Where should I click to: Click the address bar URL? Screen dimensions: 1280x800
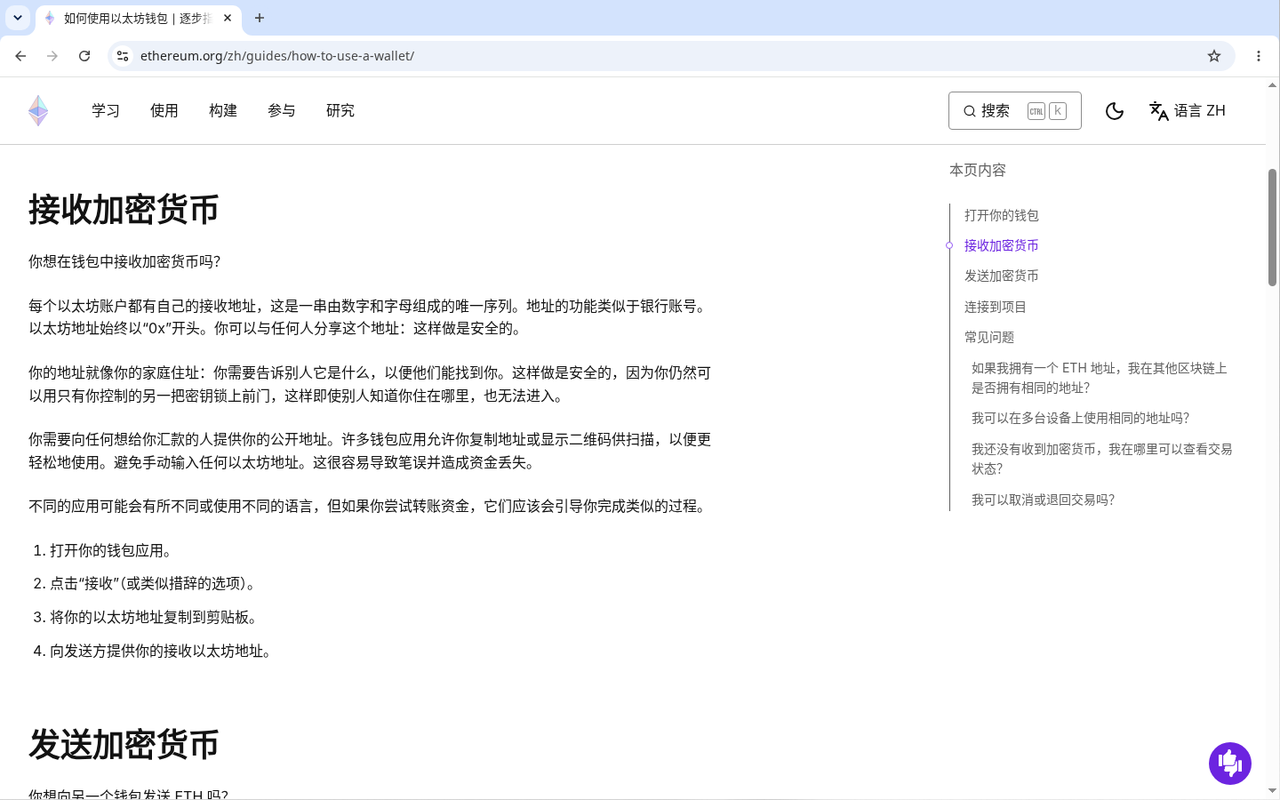click(277, 56)
